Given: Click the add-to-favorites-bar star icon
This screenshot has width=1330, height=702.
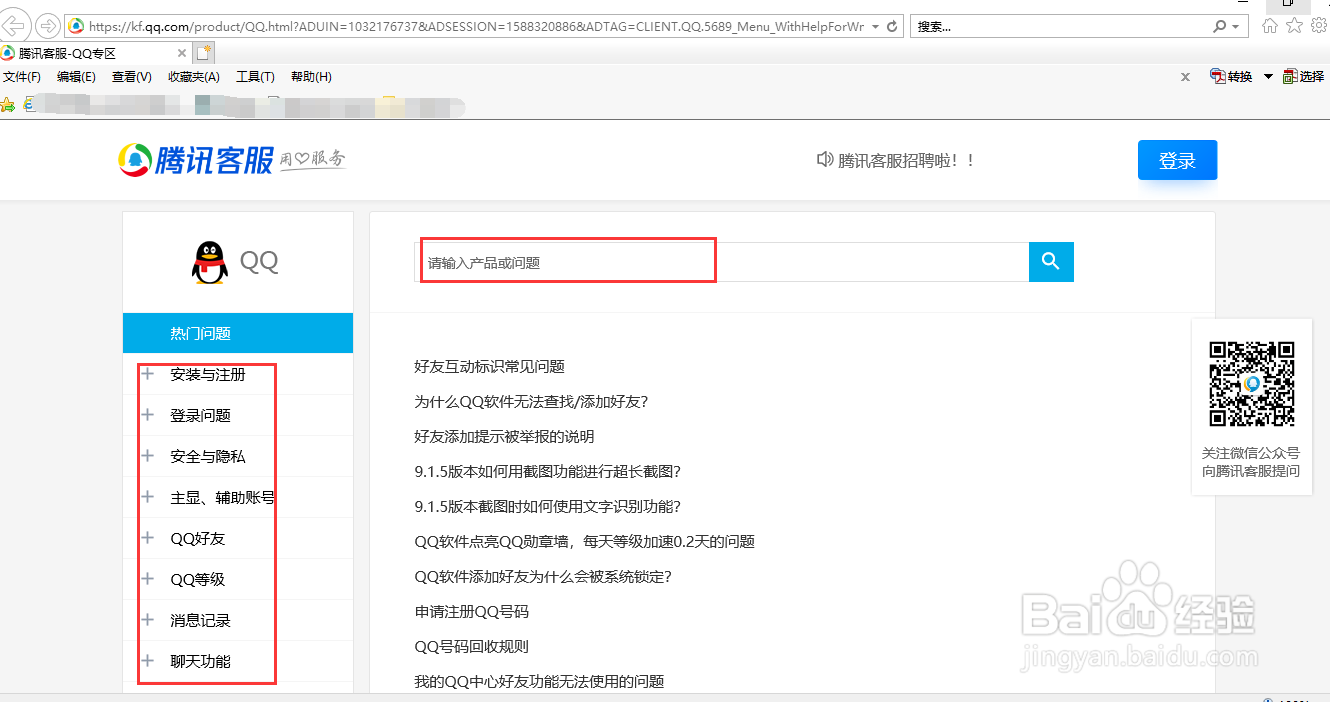Looking at the screenshot, I should coord(7,103).
